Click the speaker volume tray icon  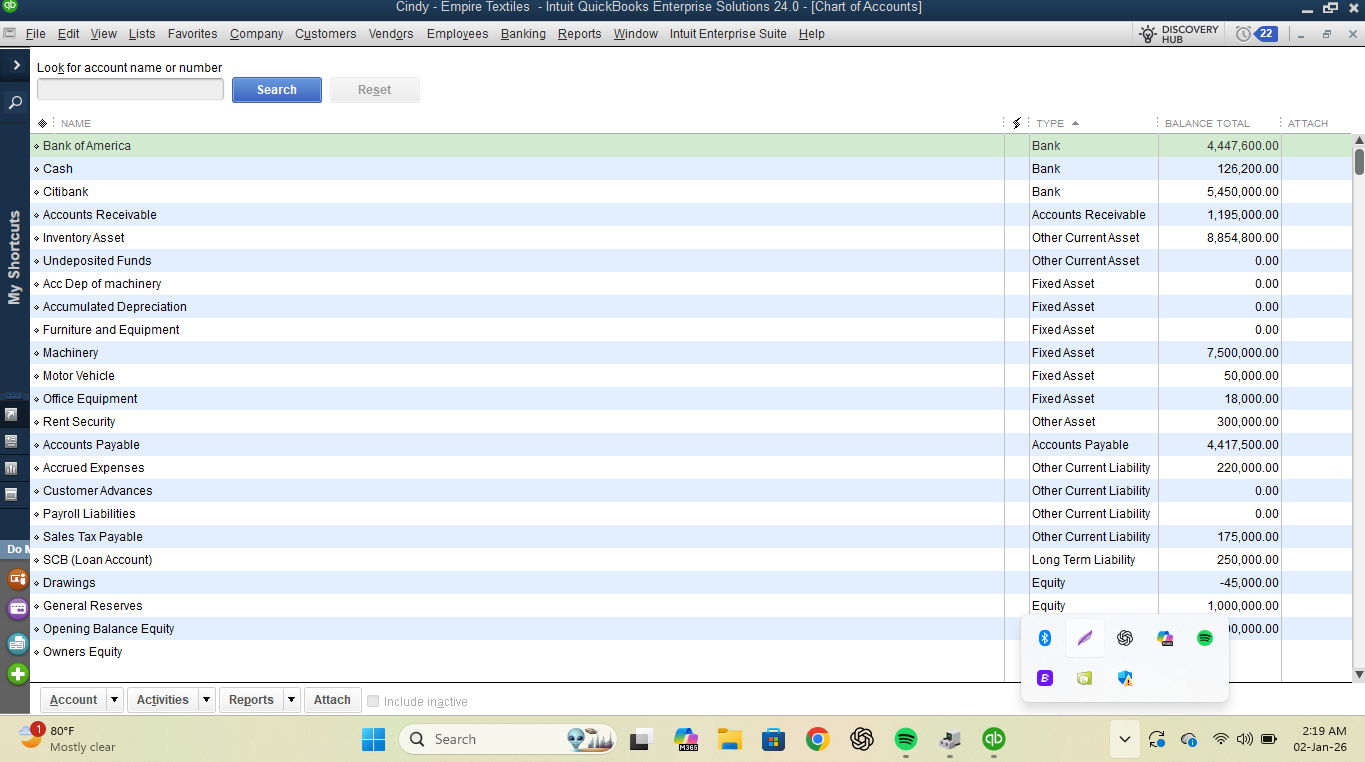[x=1244, y=739]
